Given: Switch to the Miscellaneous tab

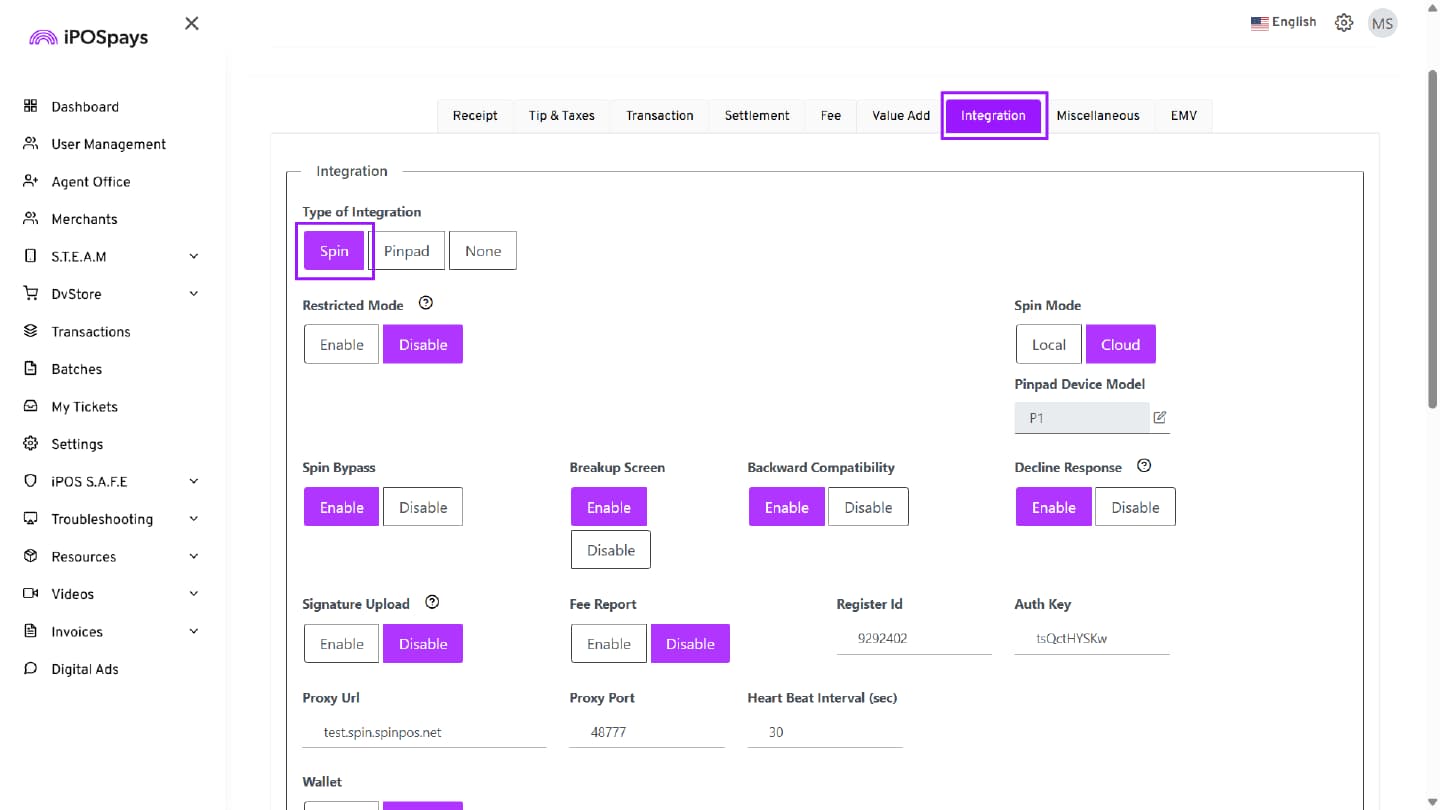Looking at the screenshot, I should tap(1097, 116).
